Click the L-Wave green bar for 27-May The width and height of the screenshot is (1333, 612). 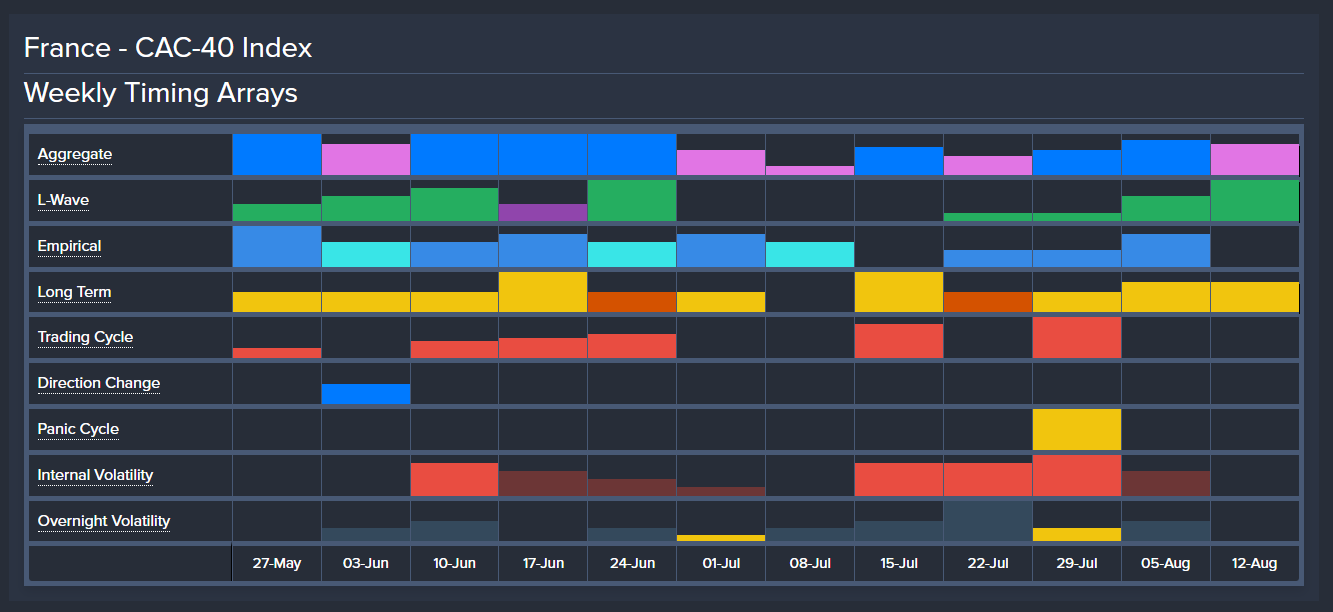click(x=277, y=213)
